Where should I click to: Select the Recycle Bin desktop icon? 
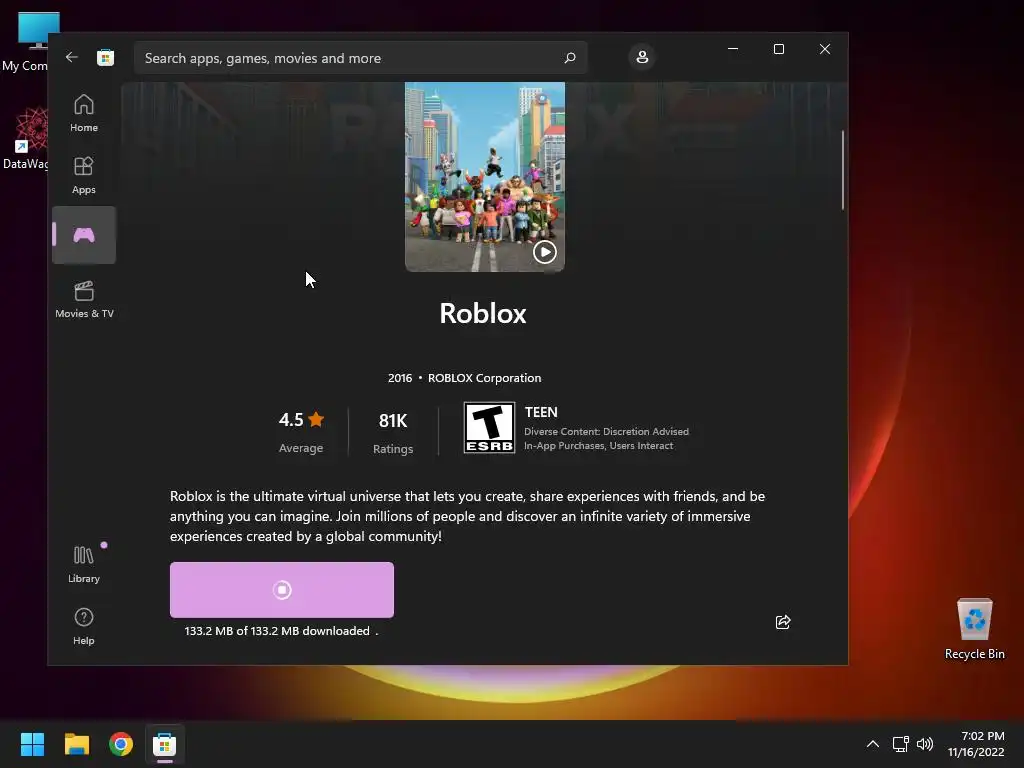click(974, 629)
